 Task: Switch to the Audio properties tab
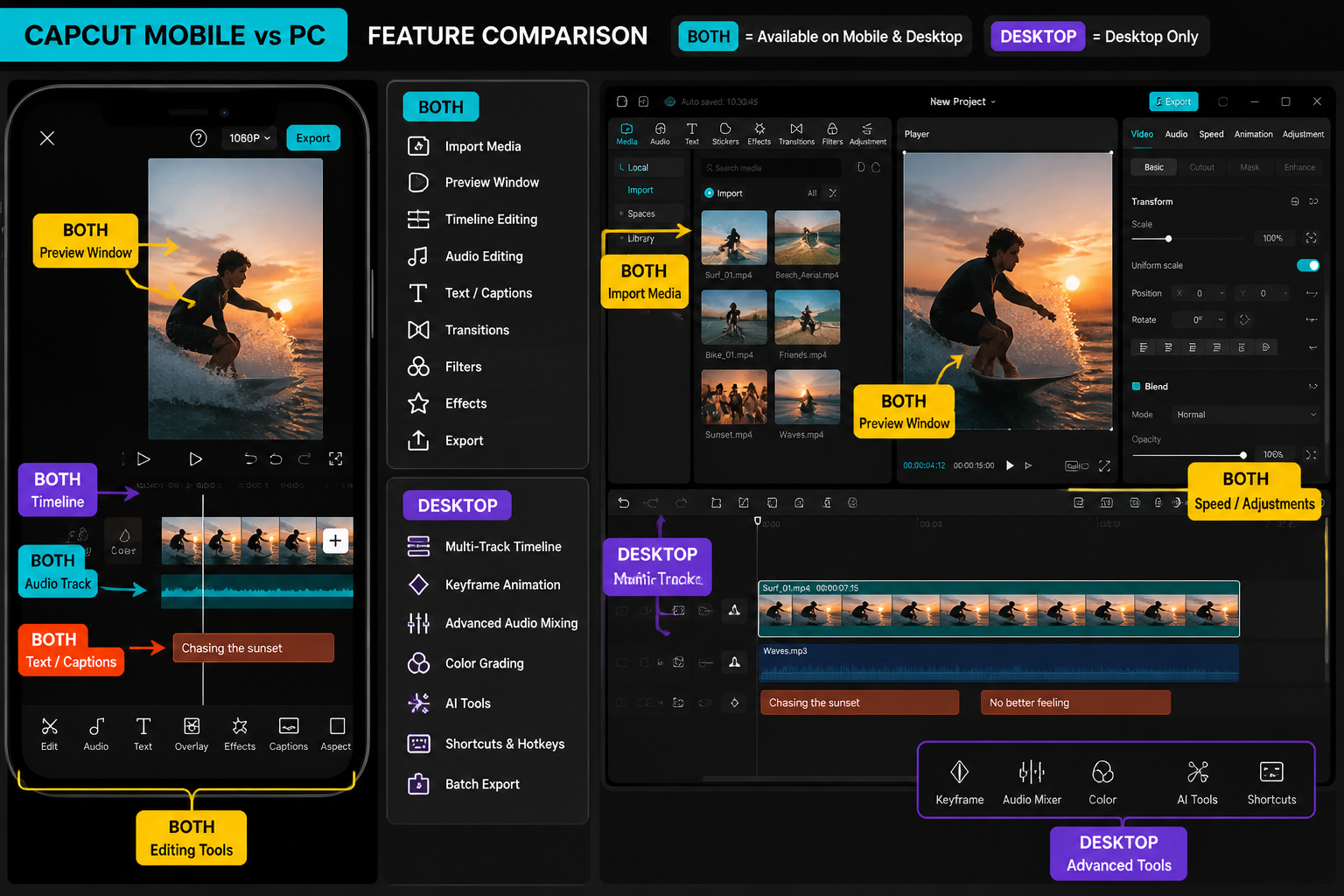[1176, 134]
